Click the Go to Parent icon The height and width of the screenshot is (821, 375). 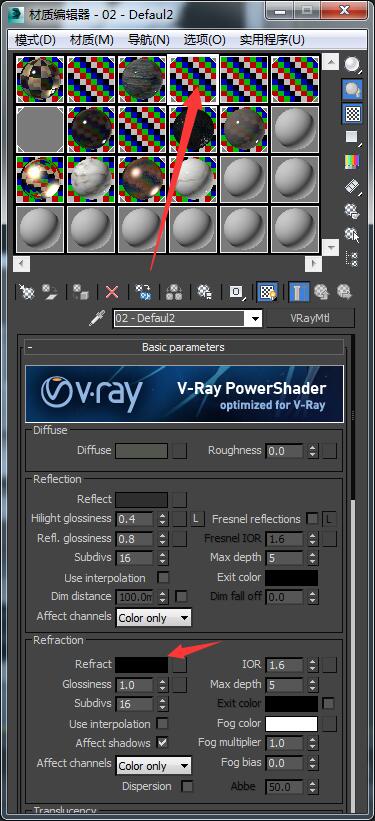(322, 292)
